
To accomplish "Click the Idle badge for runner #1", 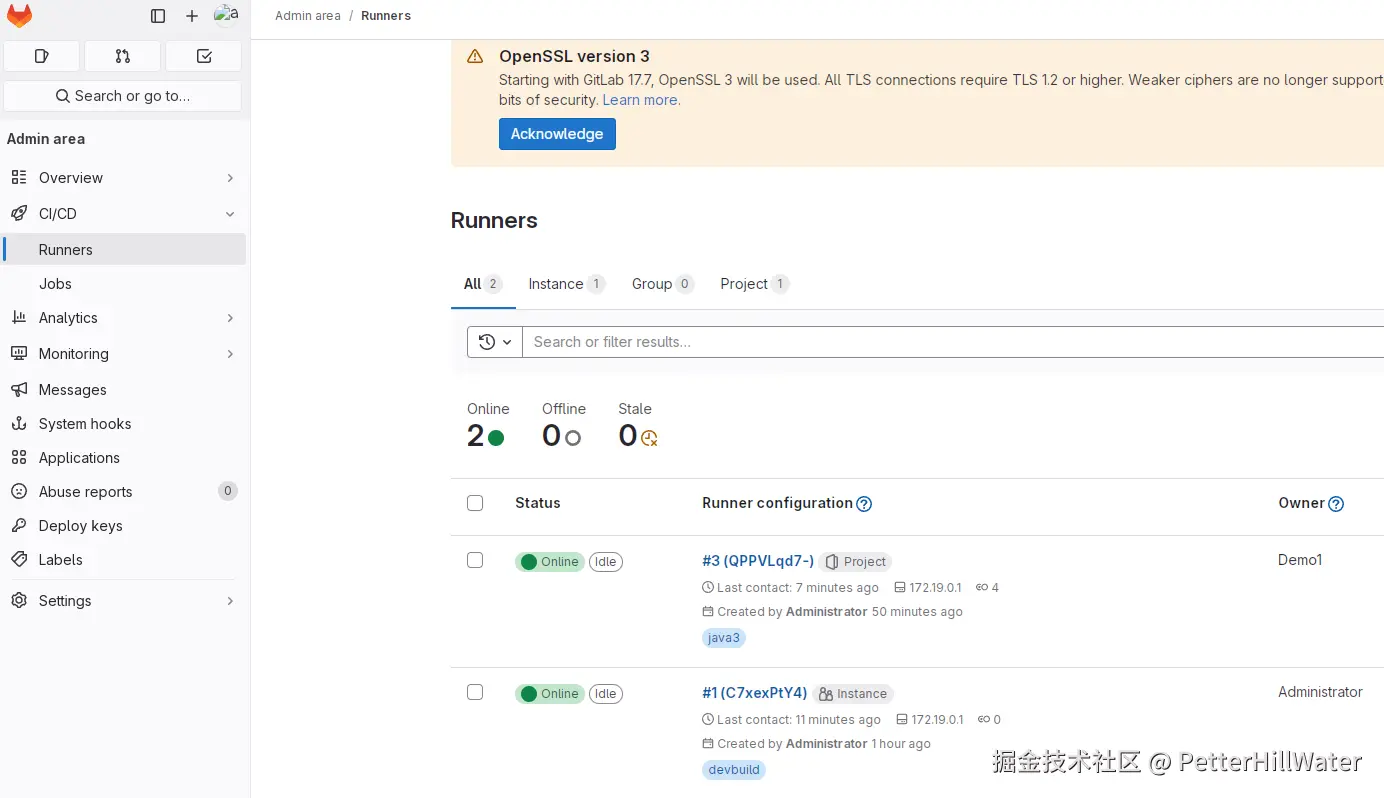I will 606,694.
